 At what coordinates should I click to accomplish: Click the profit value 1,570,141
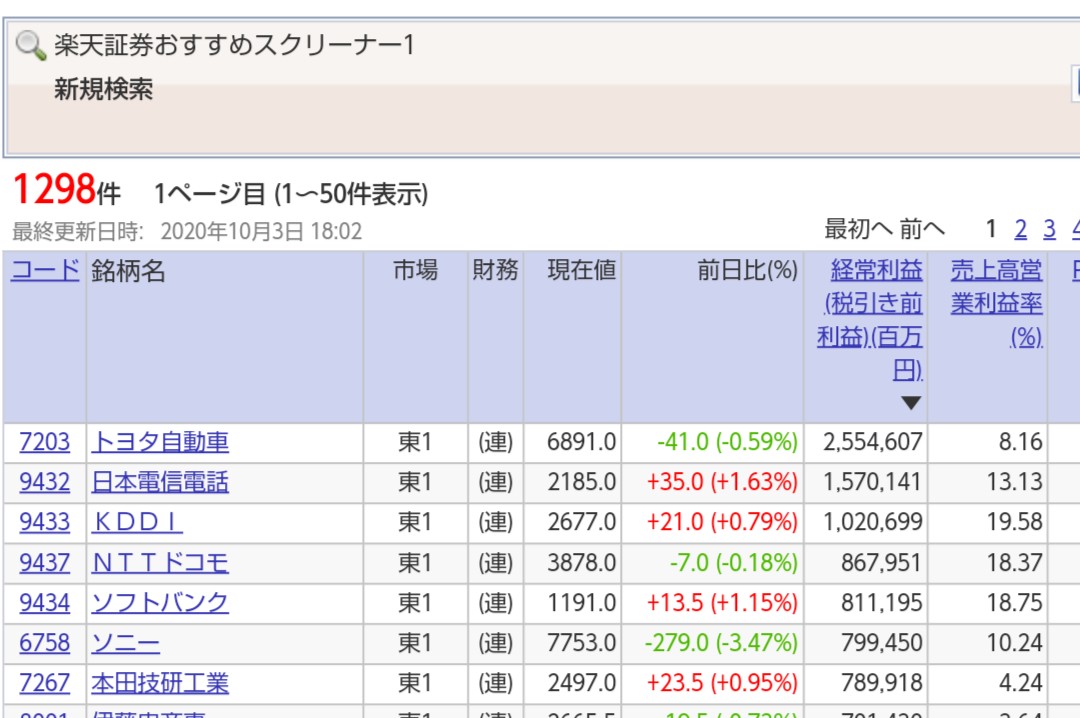click(873, 482)
